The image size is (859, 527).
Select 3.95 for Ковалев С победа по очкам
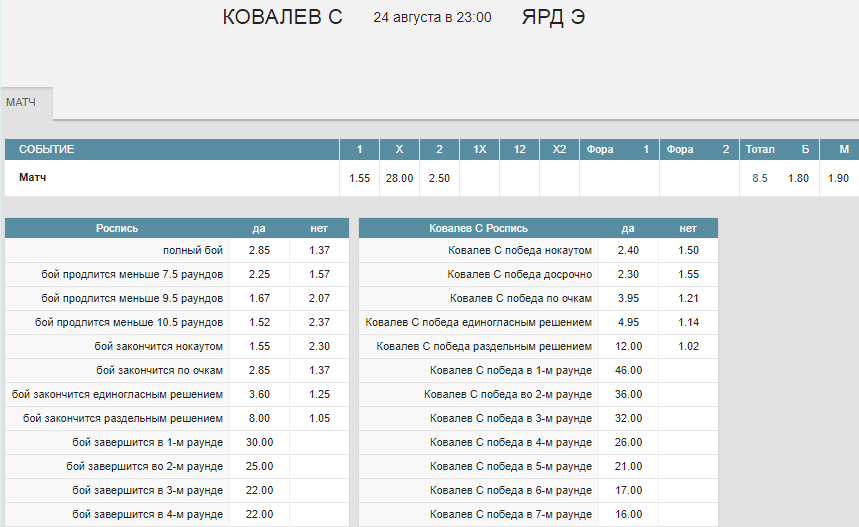point(628,299)
